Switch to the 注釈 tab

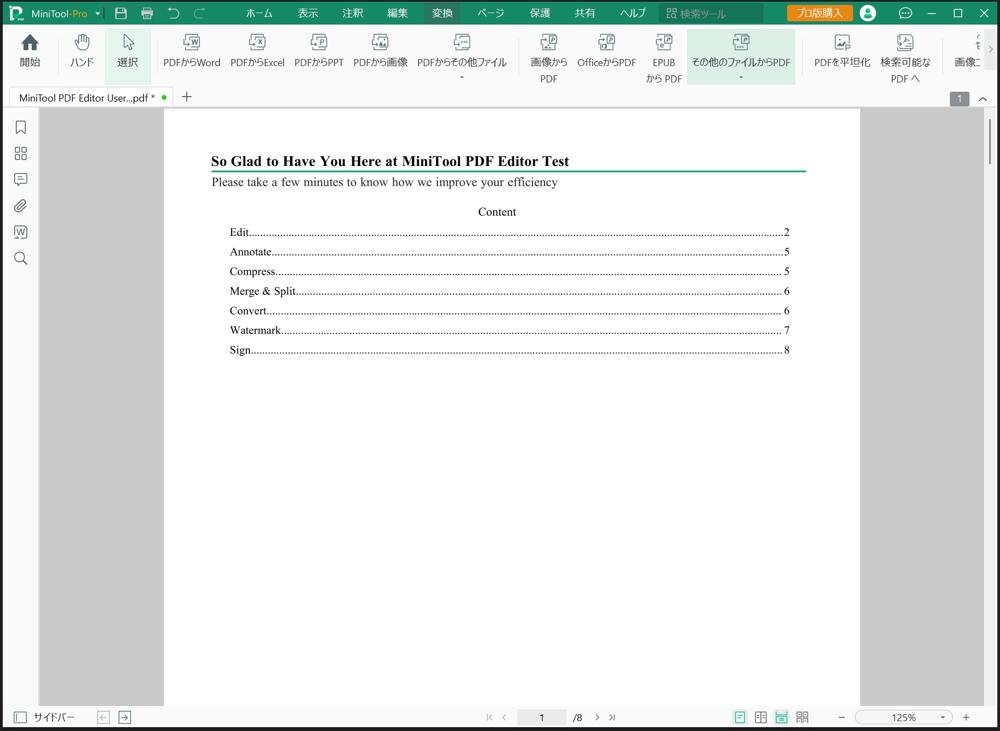[352, 13]
